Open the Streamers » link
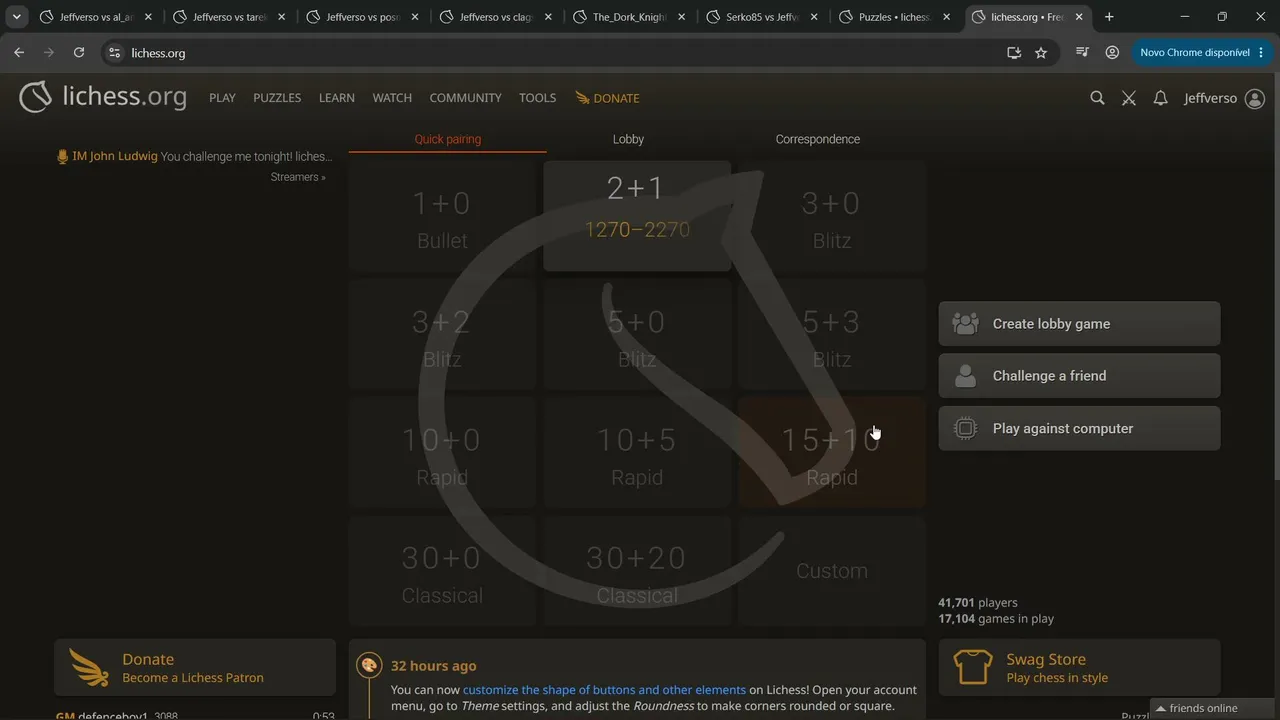This screenshot has height=720, width=1280. pyautogui.click(x=298, y=177)
